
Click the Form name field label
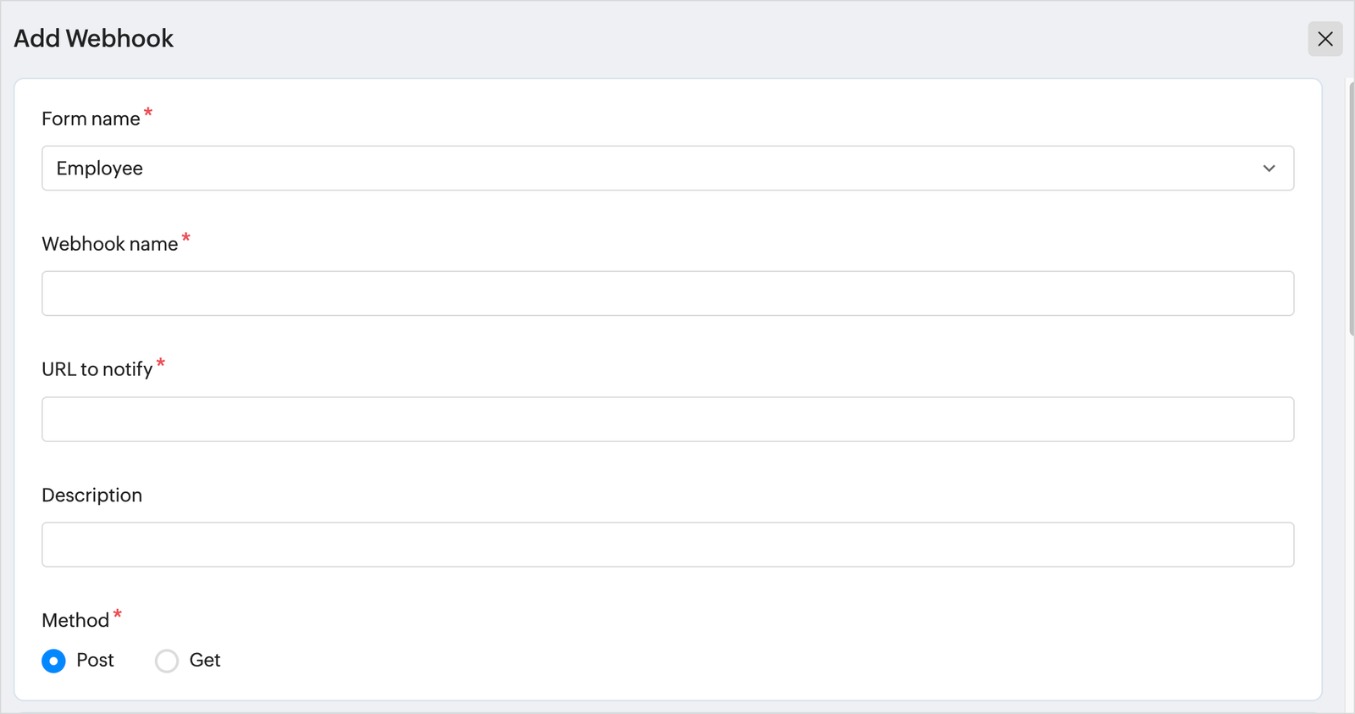(x=91, y=119)
